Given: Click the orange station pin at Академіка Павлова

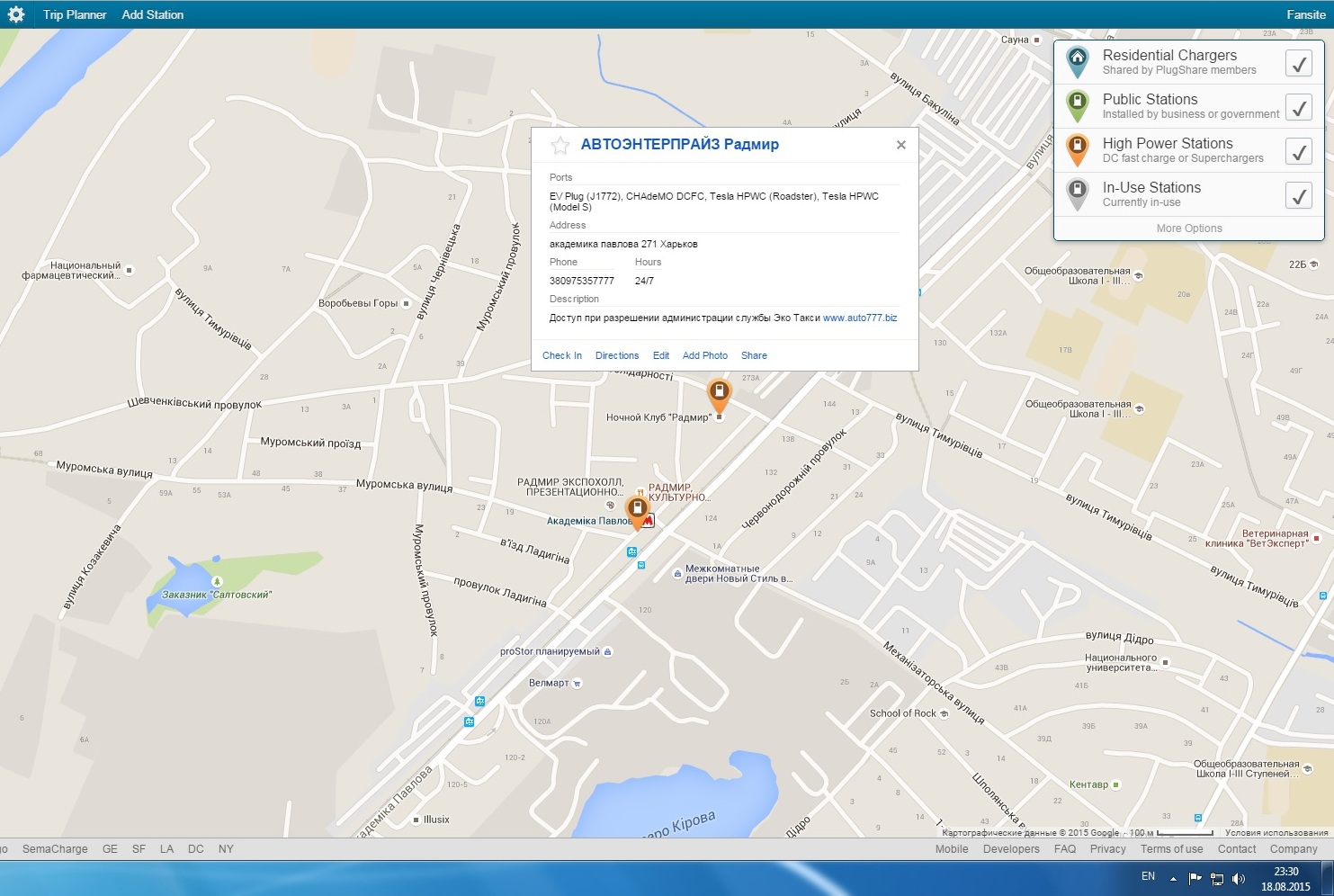Looking at the screenshot, I should click(x=637, y=509).
